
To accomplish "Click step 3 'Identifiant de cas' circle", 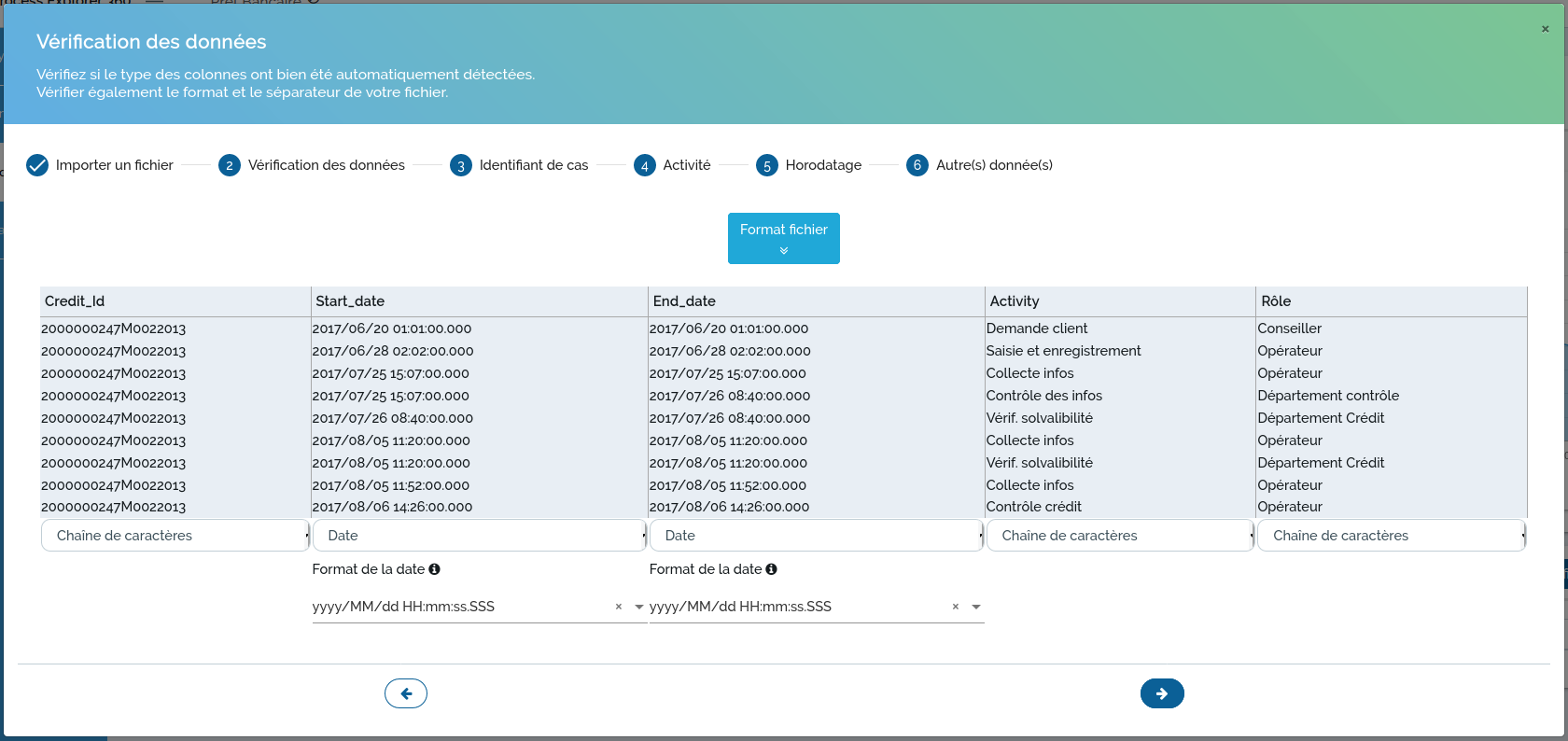I will (x=460, y=165).
